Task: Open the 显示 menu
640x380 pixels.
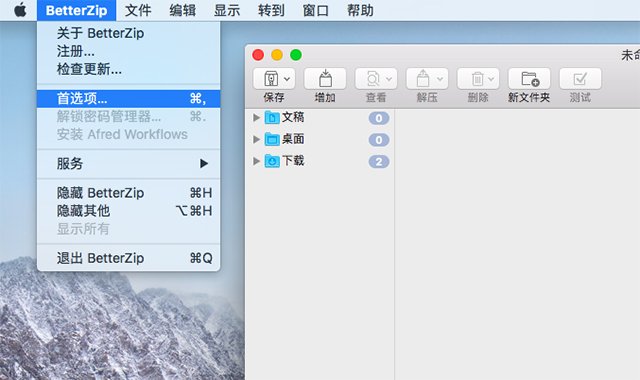Action: [227, 10]
